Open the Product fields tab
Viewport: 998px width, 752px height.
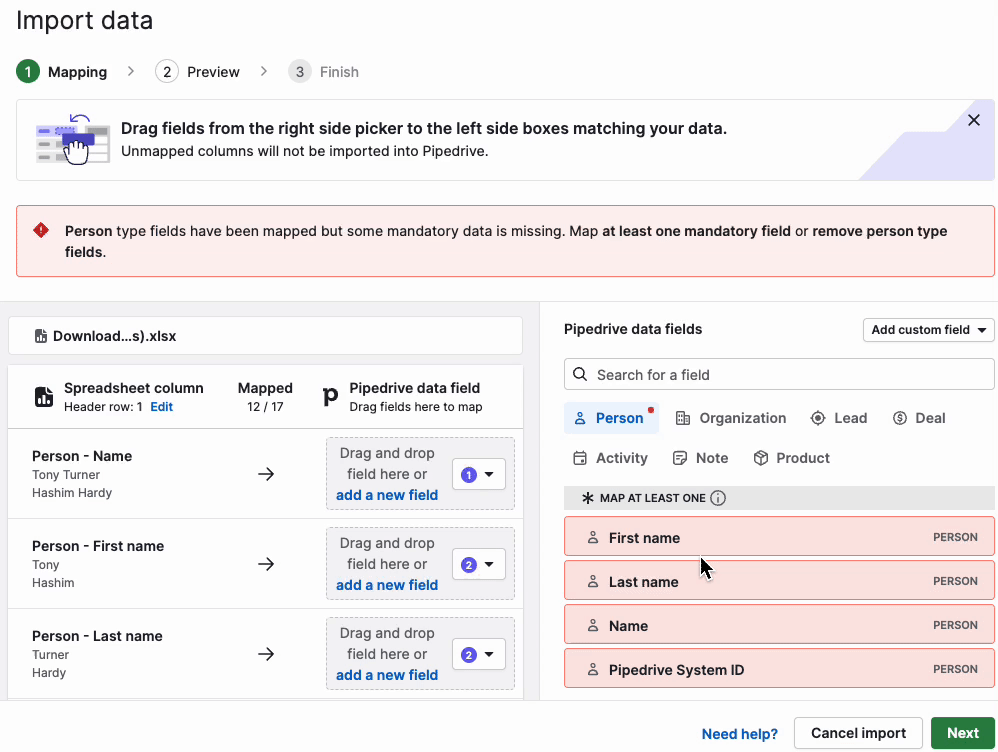point(791,457)
